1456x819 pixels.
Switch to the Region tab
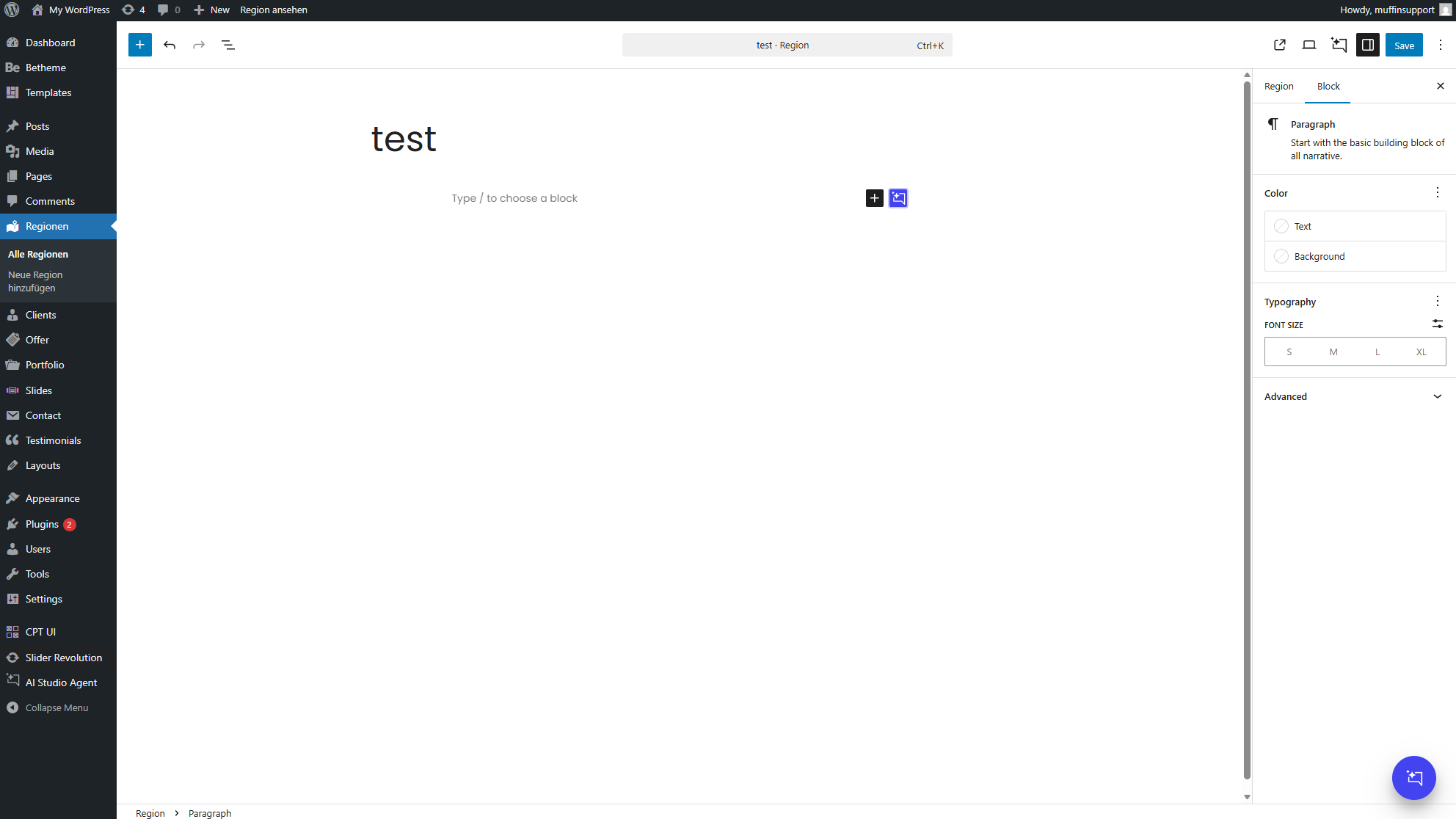point(1278,86)
